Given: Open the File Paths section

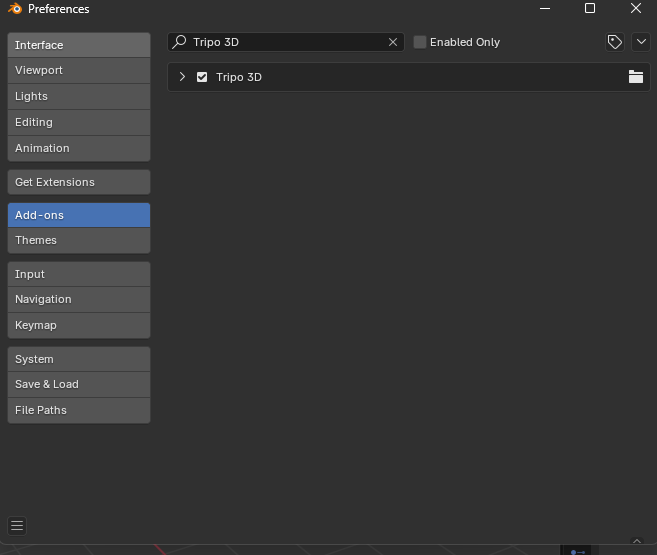Looking at the screenshot, I should (79, 410).
